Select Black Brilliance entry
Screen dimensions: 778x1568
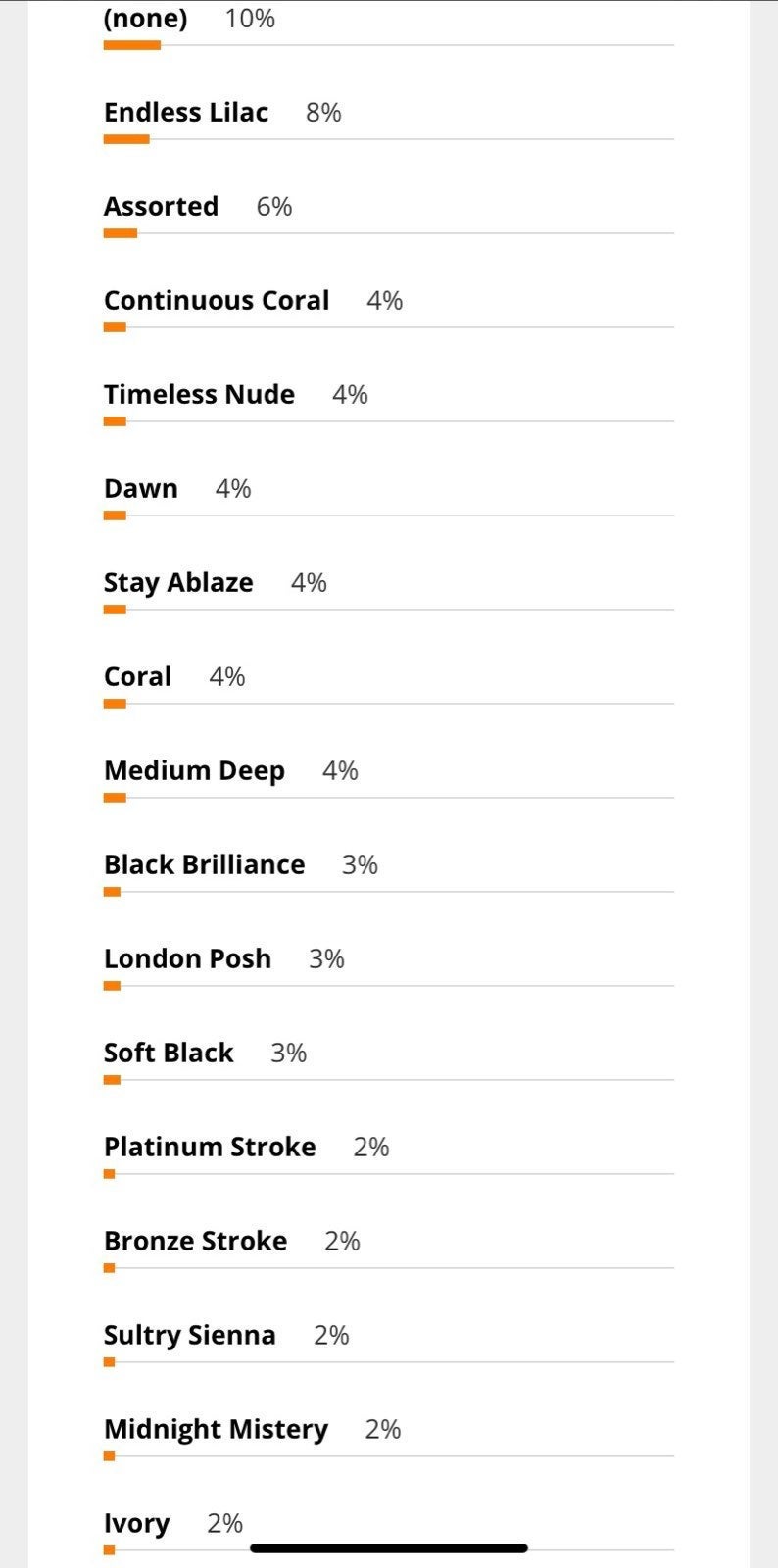(x=205, y=865)
